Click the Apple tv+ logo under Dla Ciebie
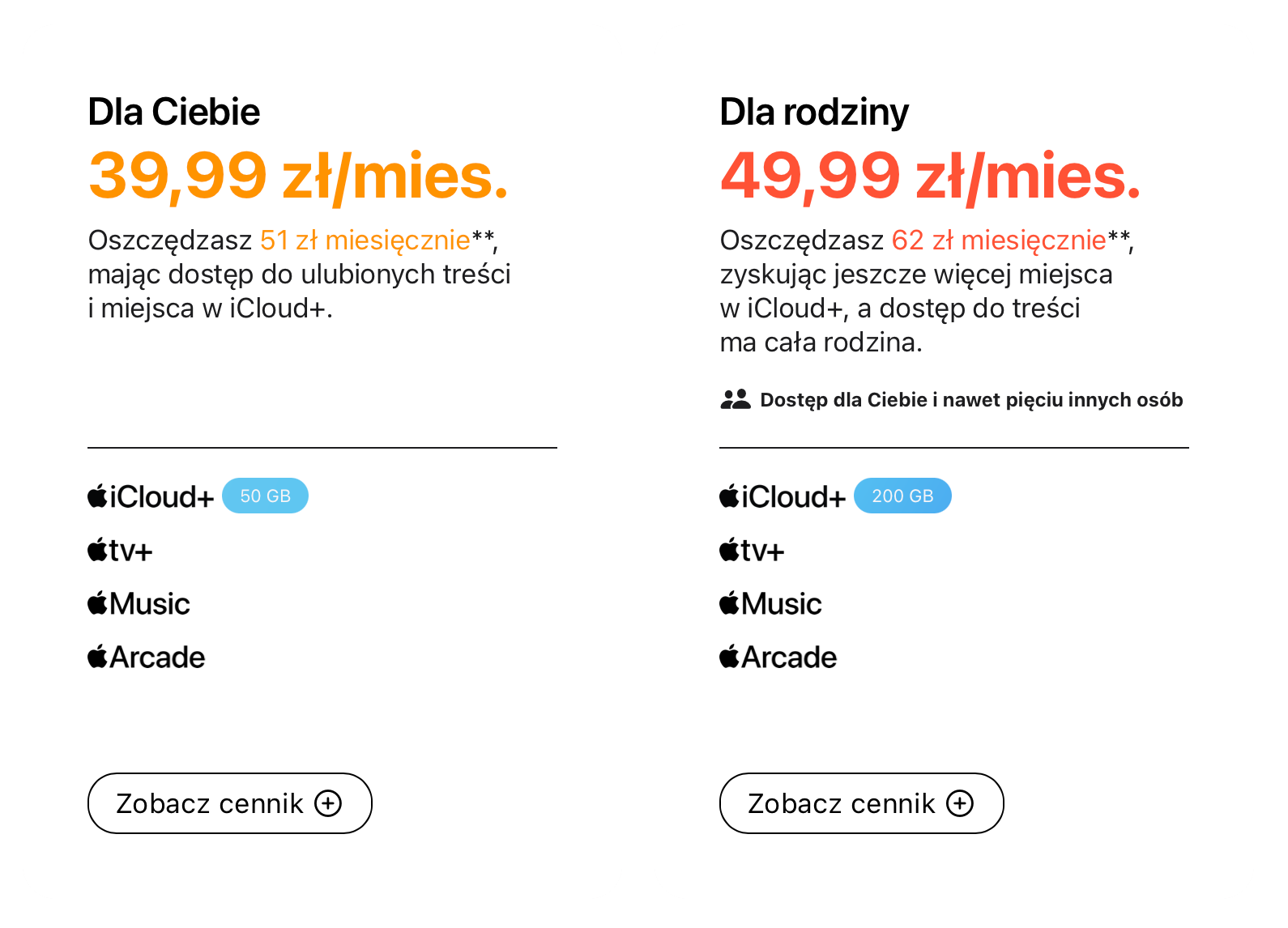 point(120,550)
